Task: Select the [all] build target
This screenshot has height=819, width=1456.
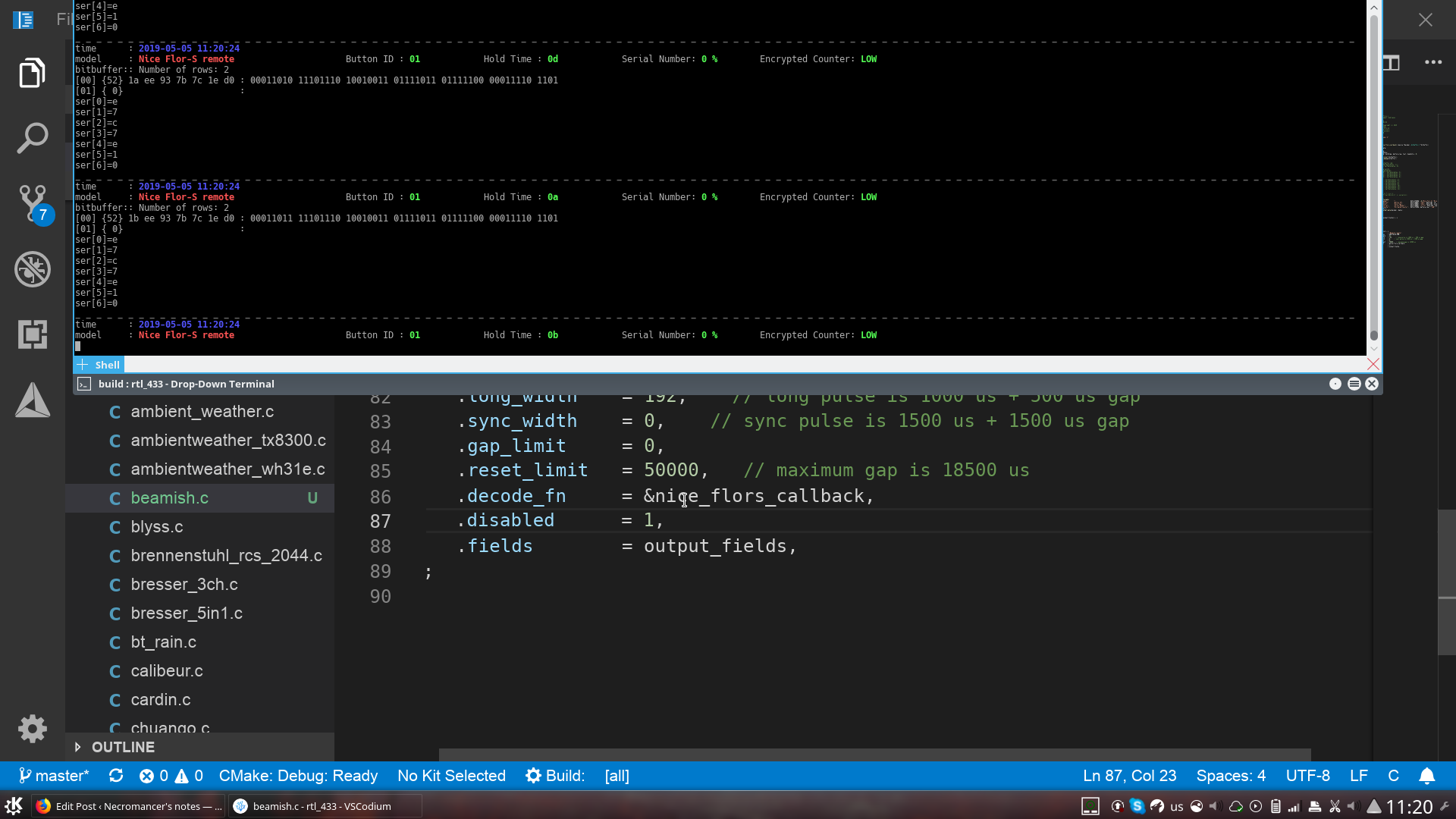Action: tap(617, 776)
